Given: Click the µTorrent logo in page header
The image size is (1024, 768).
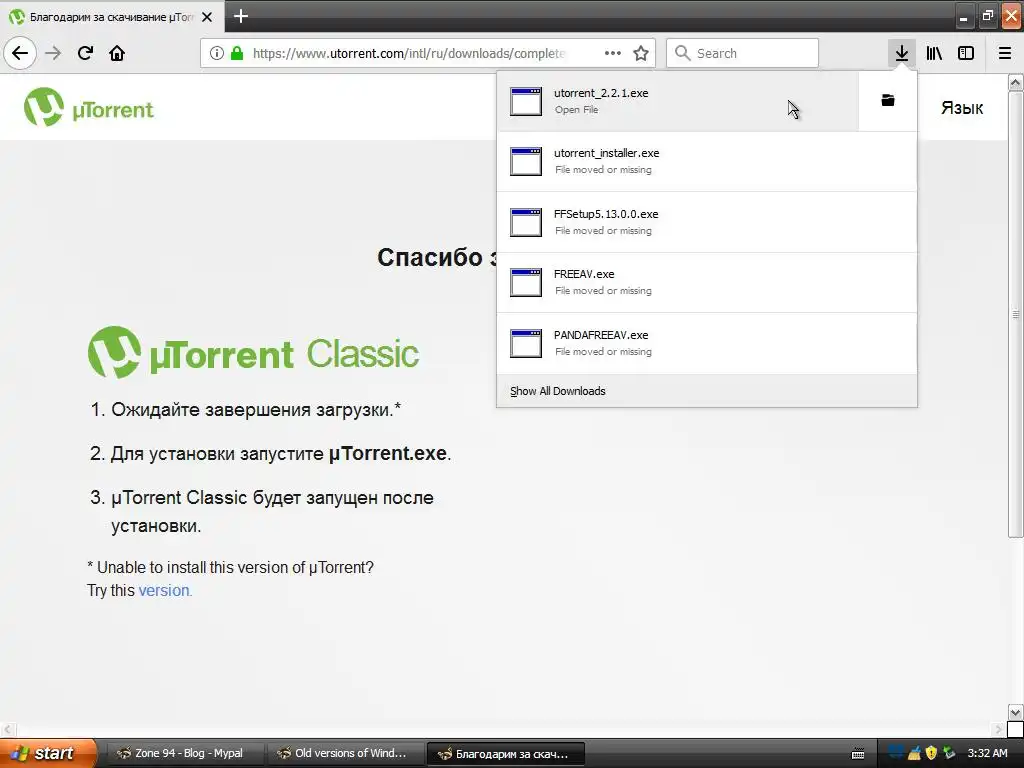Looking at the screenshot, I should [89, 107].
